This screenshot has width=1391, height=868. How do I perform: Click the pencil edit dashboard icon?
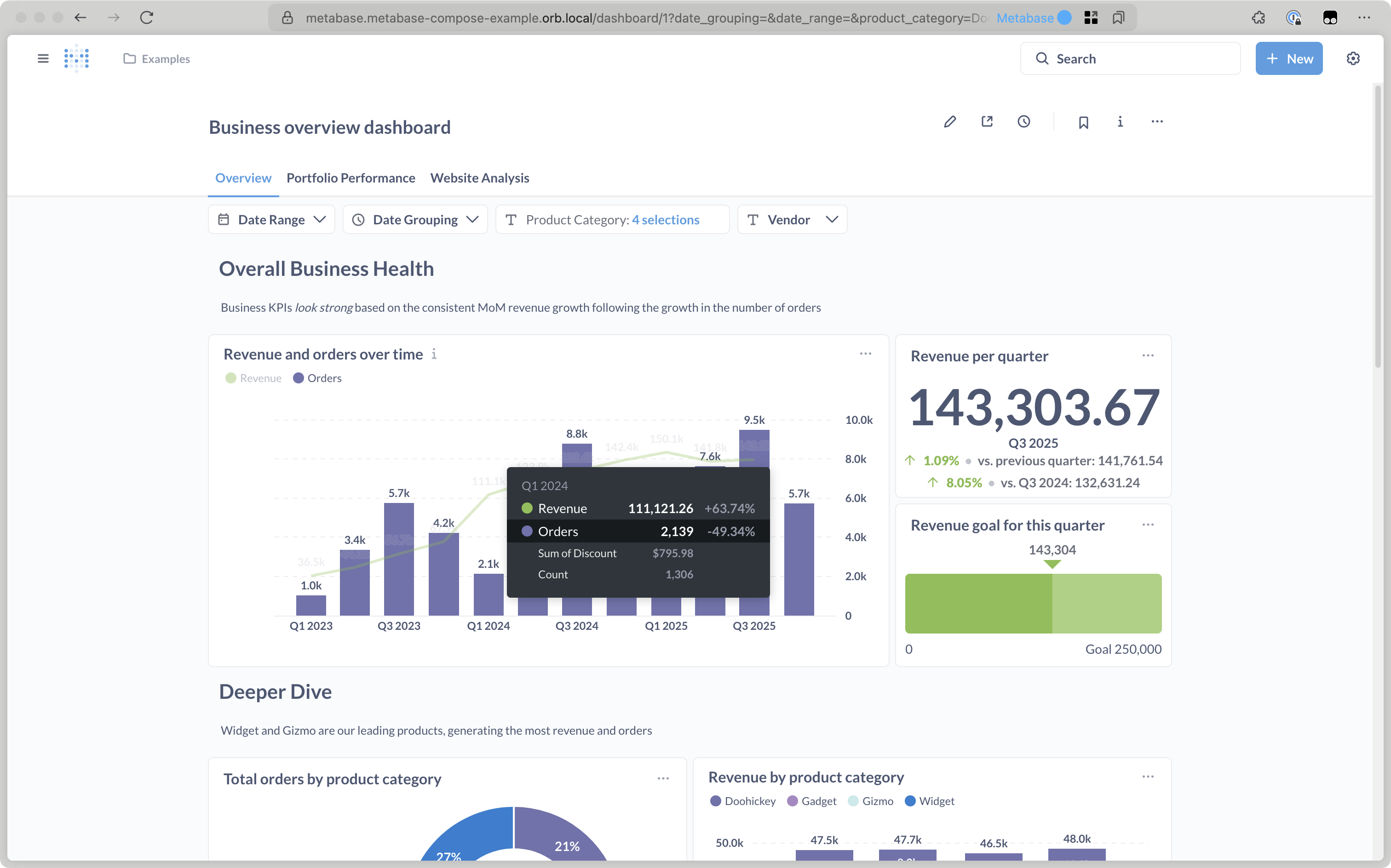(950, 122)
